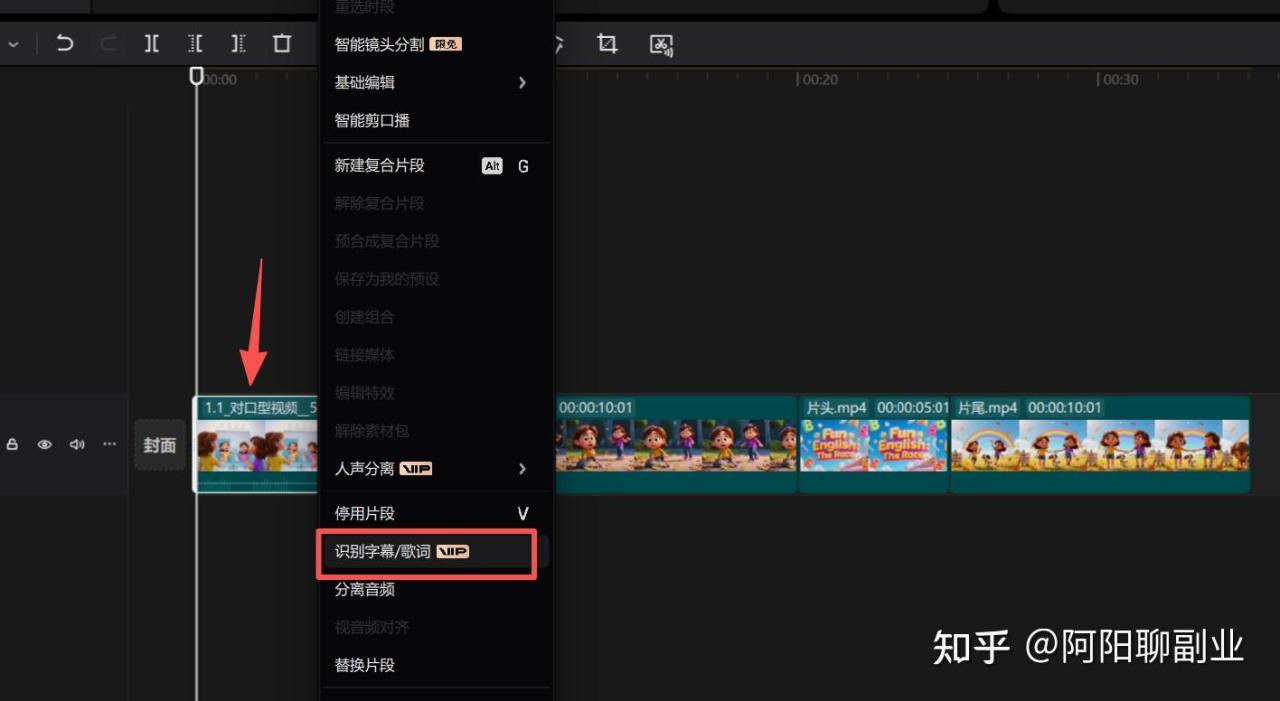This screenshot has width=1280, height=701.
Task: Choose 替换片段 menu entry
Action: (x=365, y=666)
